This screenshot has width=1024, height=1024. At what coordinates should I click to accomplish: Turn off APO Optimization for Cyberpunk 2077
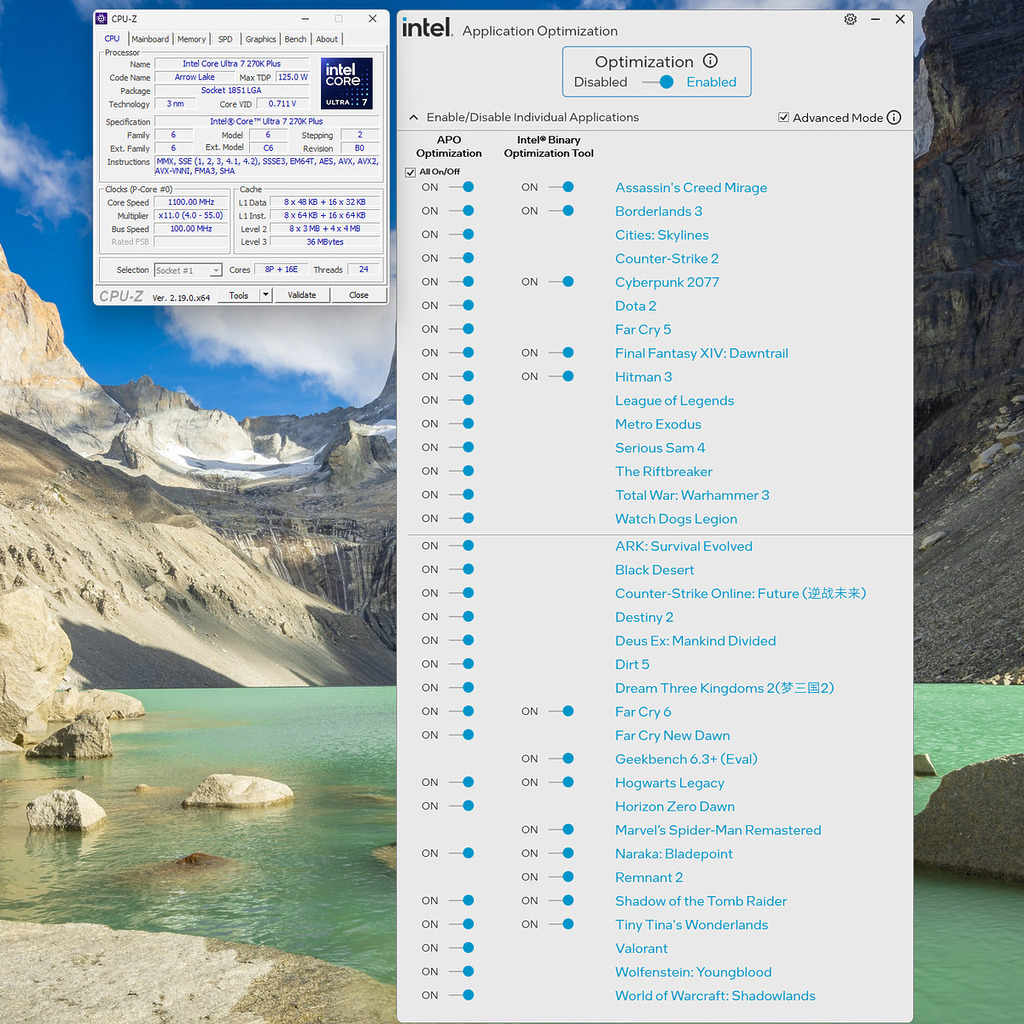(x=461, y=282)
